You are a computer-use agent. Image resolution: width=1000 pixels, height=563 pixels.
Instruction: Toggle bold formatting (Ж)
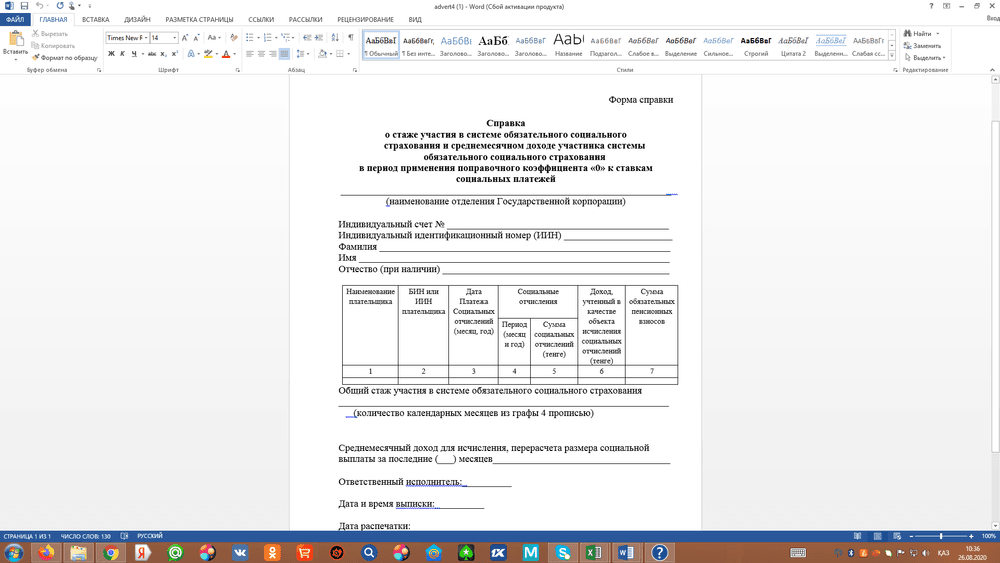pyautogui.click(x=111, y=54)
